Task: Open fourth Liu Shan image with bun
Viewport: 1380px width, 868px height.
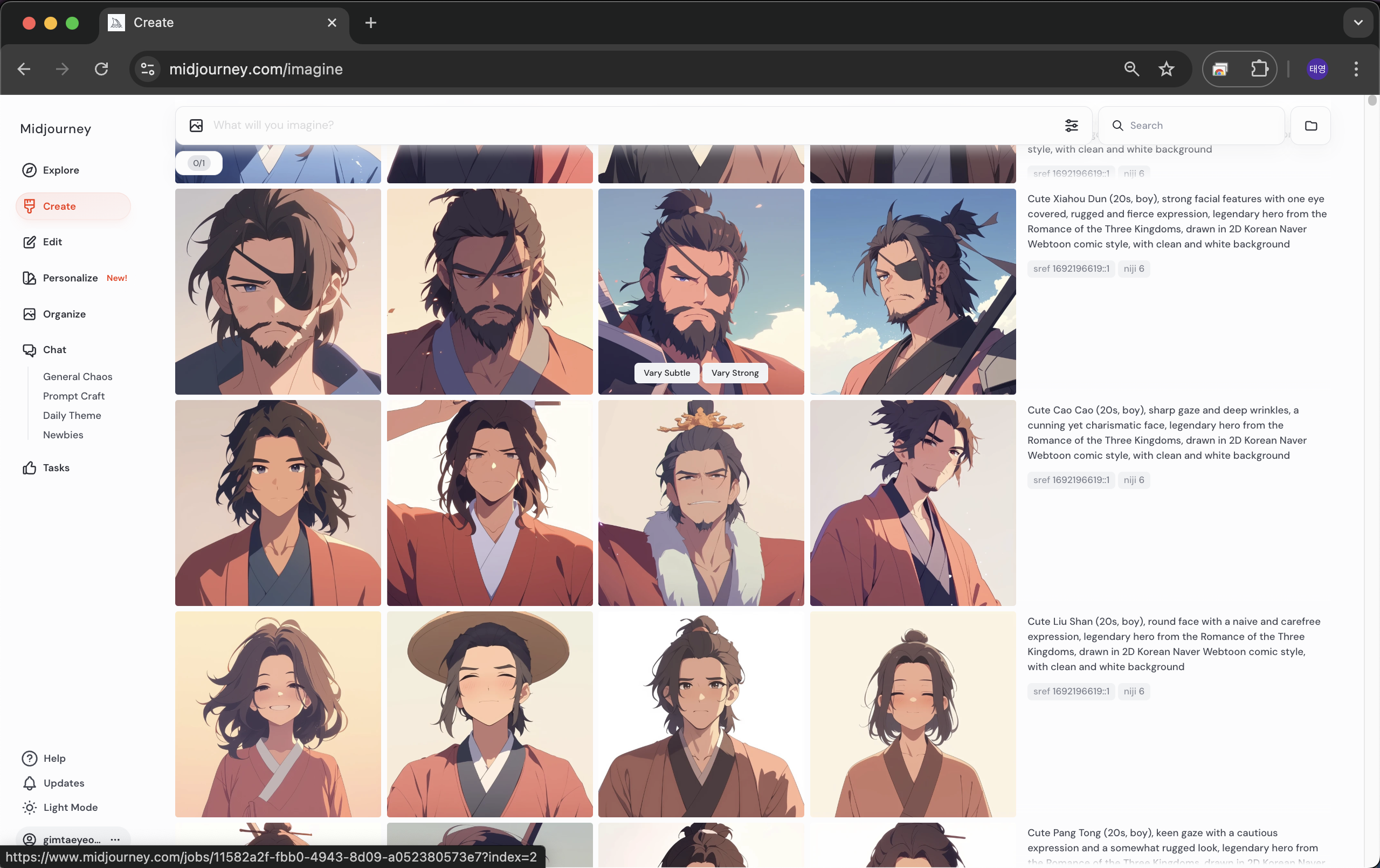Action: [913, 714]
